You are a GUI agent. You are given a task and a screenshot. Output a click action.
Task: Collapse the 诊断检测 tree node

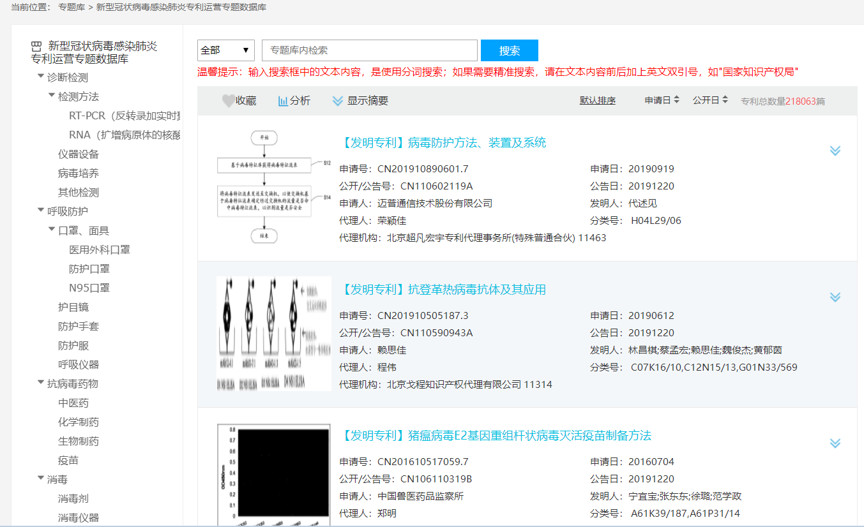40,76
